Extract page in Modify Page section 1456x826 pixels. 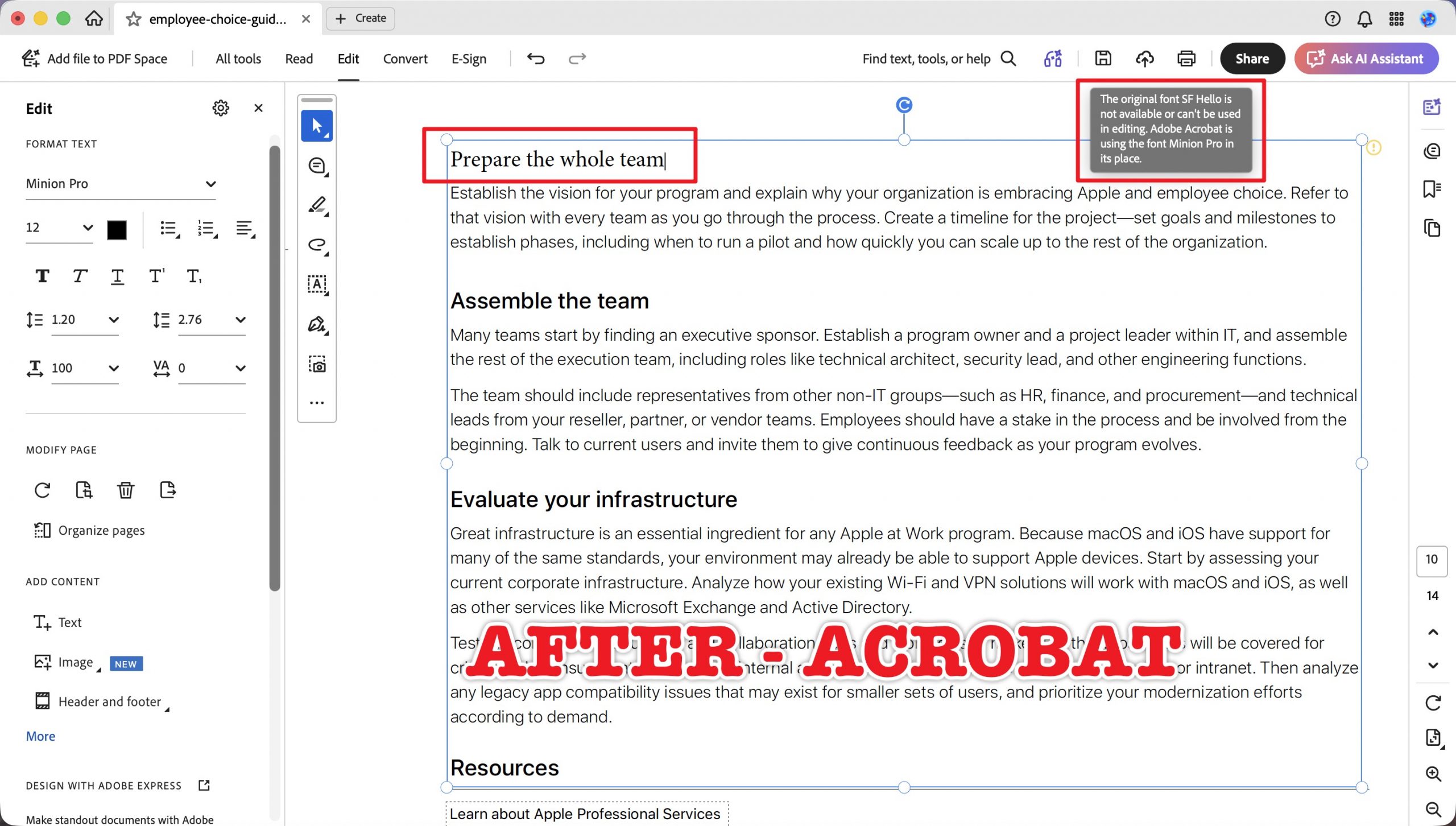click(x=168, y=490)
